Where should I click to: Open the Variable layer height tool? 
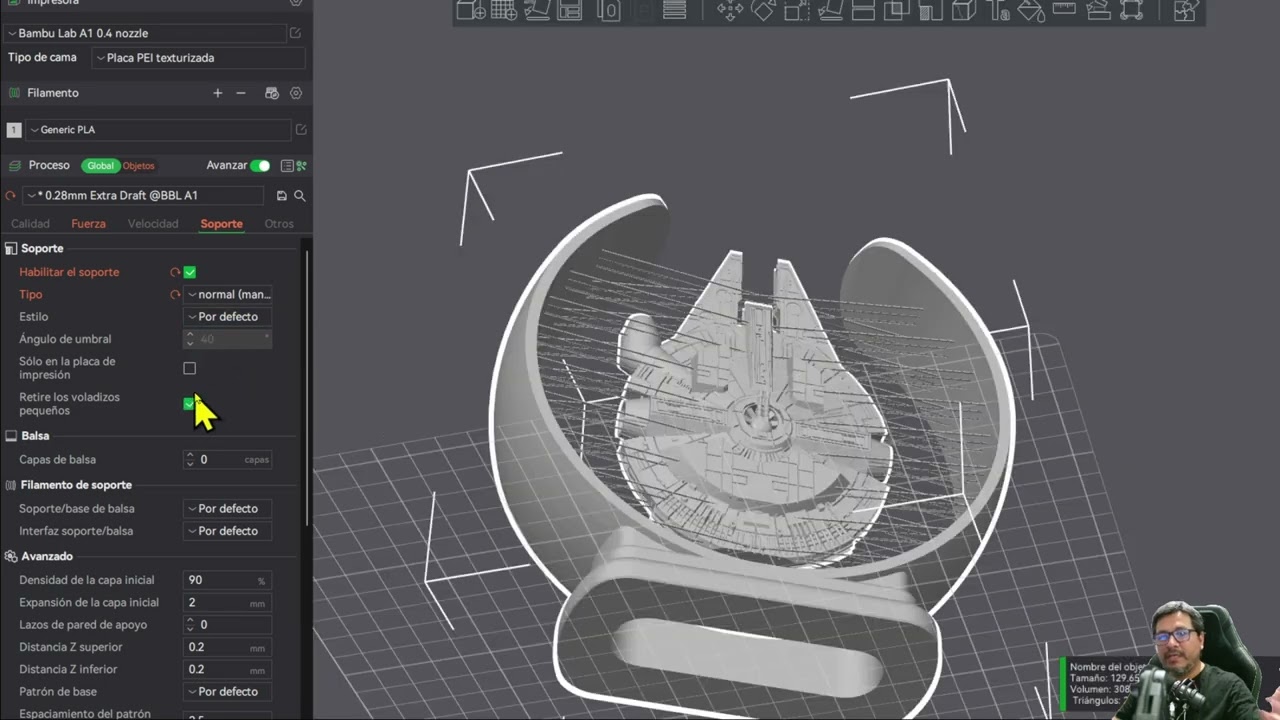[675, 11]
